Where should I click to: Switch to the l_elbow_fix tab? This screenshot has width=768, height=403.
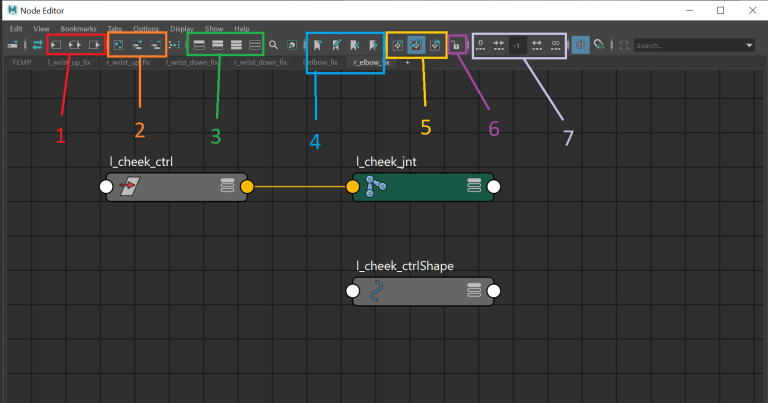[x=320, y=62]
